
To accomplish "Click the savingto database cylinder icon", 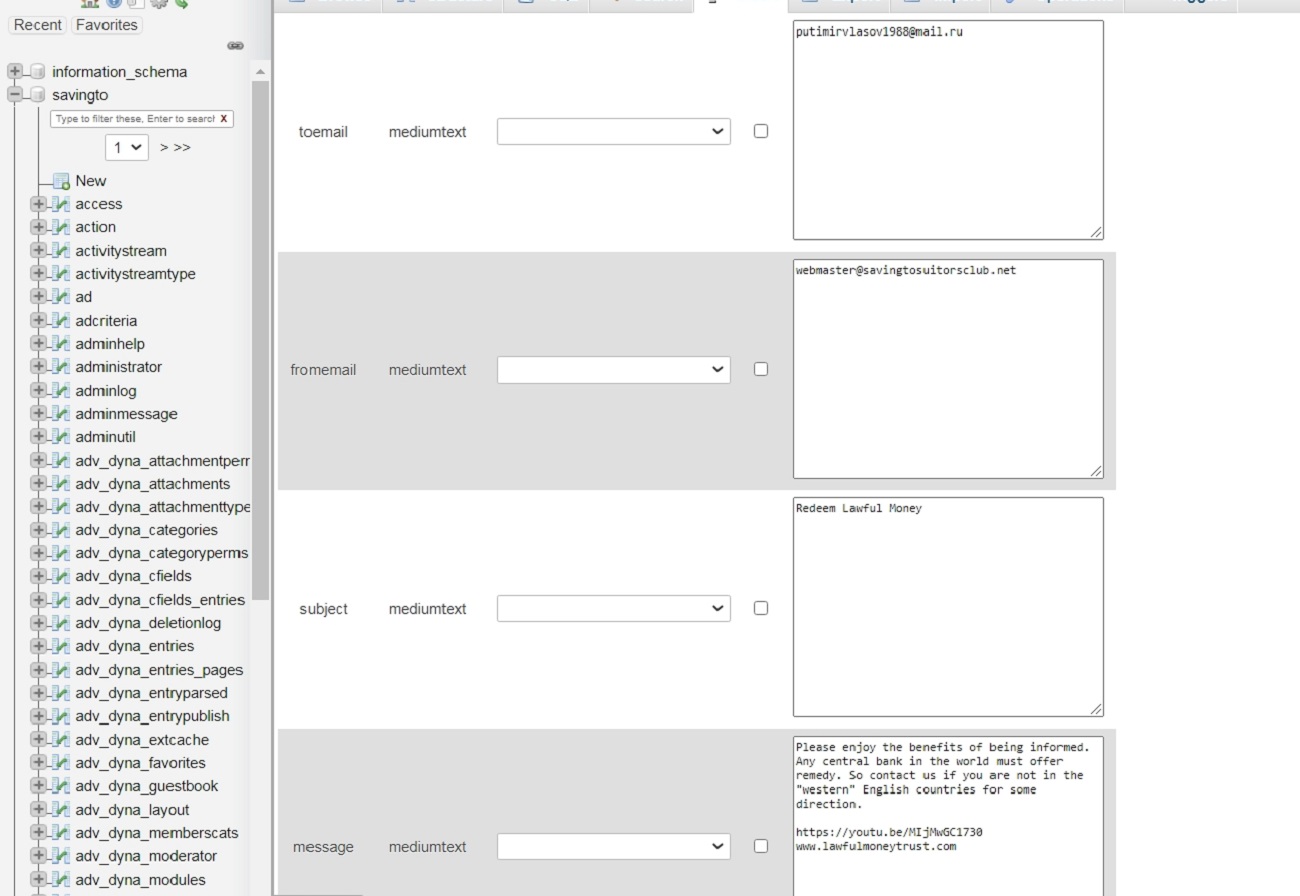I will (37, 95).
